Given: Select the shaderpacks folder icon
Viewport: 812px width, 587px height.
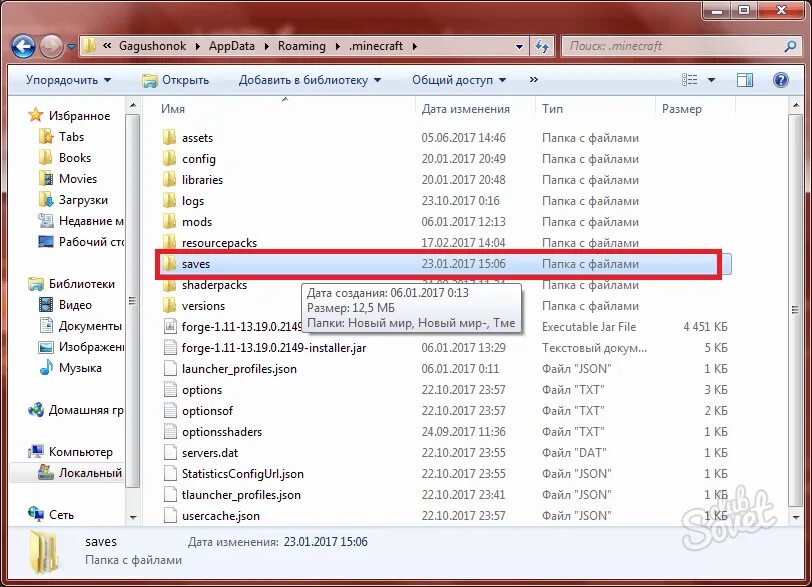Looking at the screenshot, I should tap(169, 286).
